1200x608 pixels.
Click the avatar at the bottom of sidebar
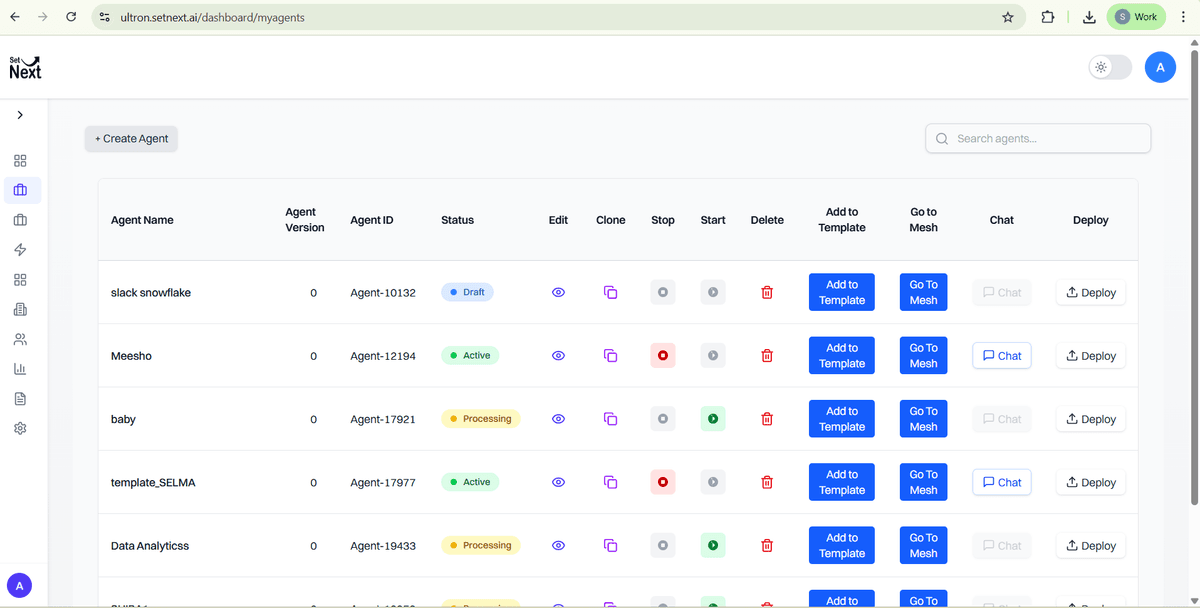[20, 585]
